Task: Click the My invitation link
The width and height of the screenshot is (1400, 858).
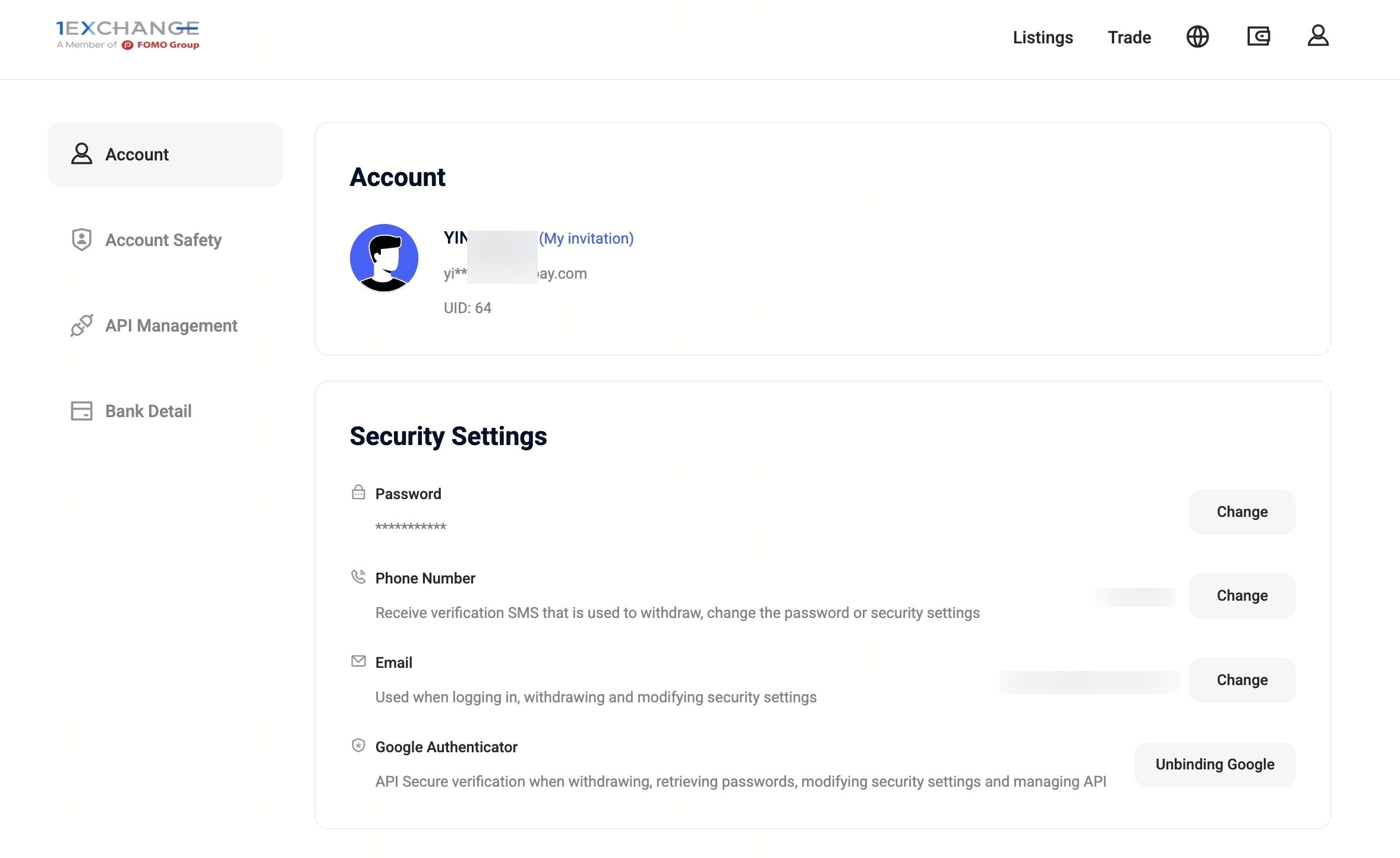Action: tap(586, 238)
